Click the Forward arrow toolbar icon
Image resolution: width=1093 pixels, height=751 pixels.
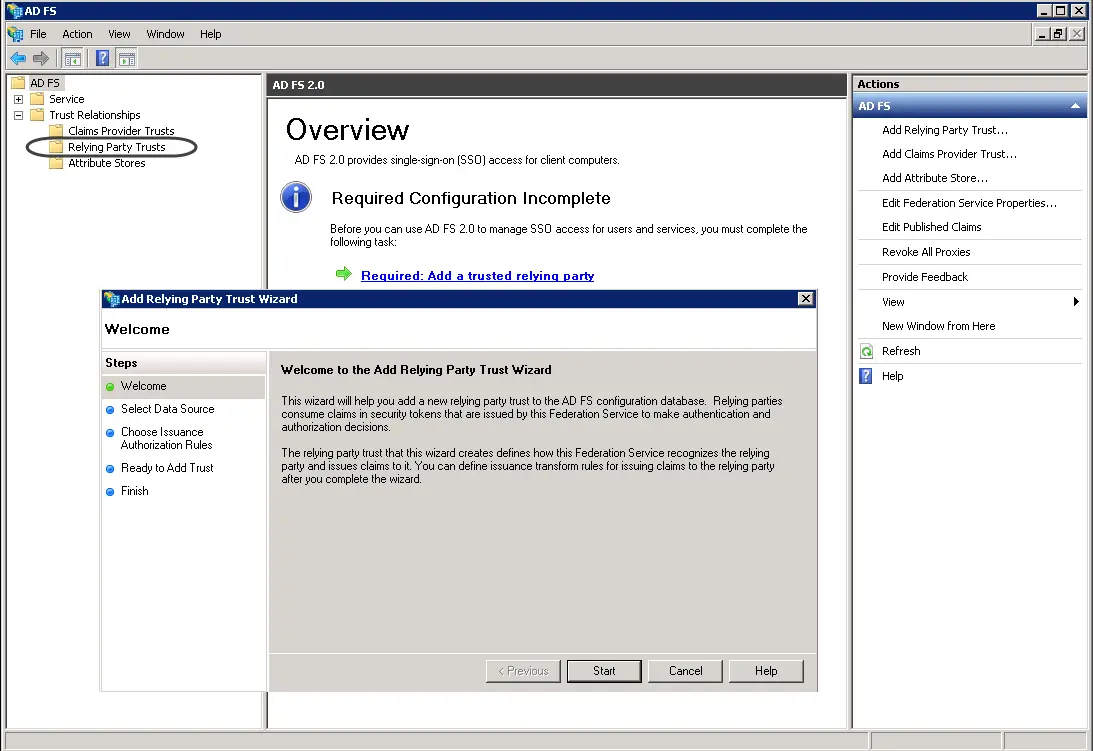point(41,59)
